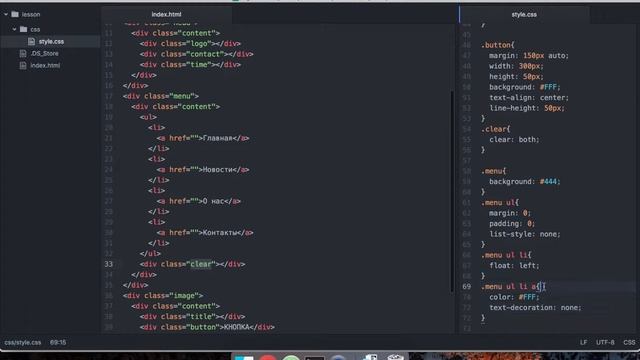The width and height of the screenshot is (640, 360).
Task: Collapse the lesson project folder chevron
Action: [6, 14]
